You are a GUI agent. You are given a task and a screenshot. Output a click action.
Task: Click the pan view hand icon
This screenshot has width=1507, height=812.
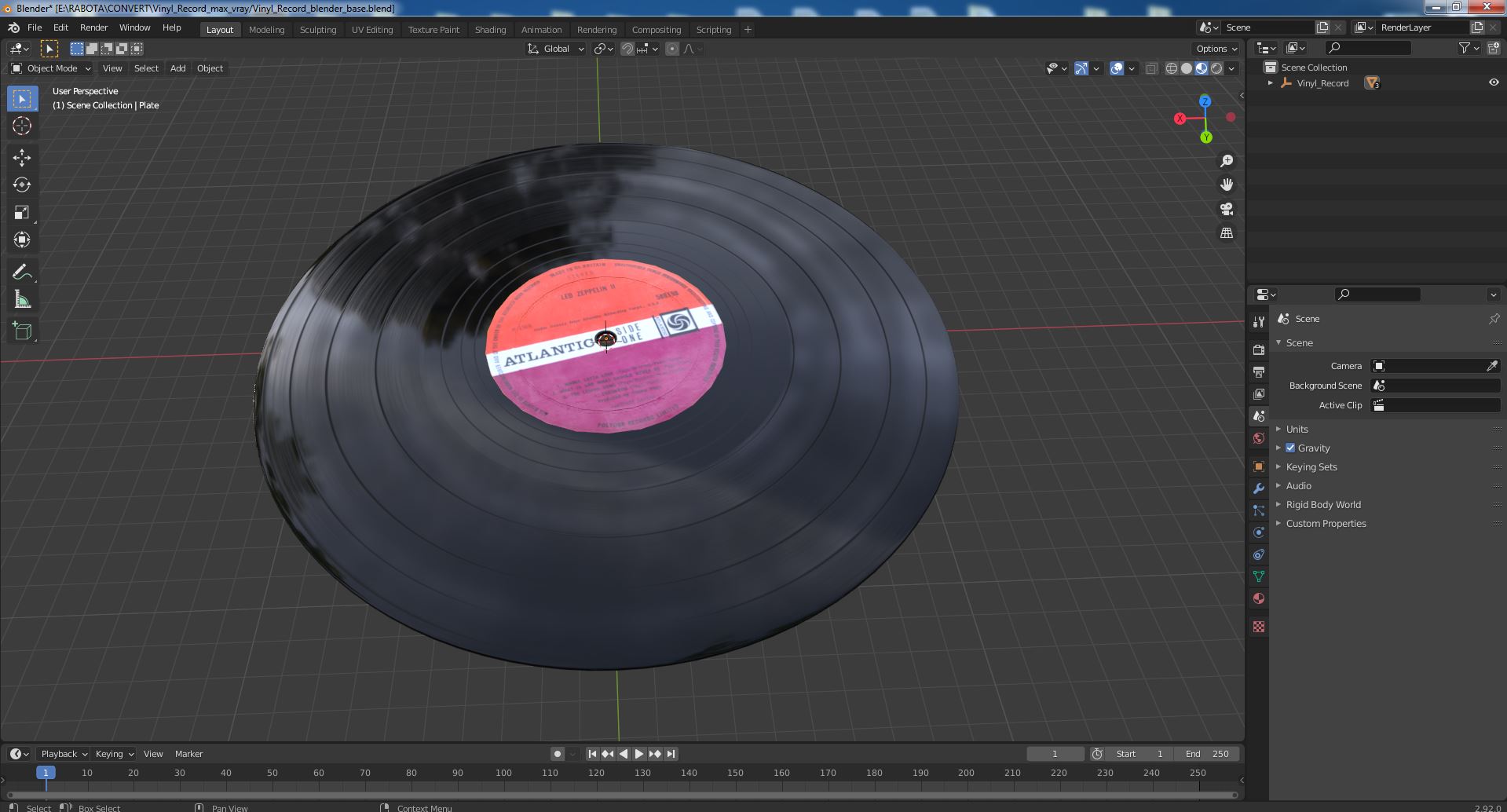(x=1226, y=185)
